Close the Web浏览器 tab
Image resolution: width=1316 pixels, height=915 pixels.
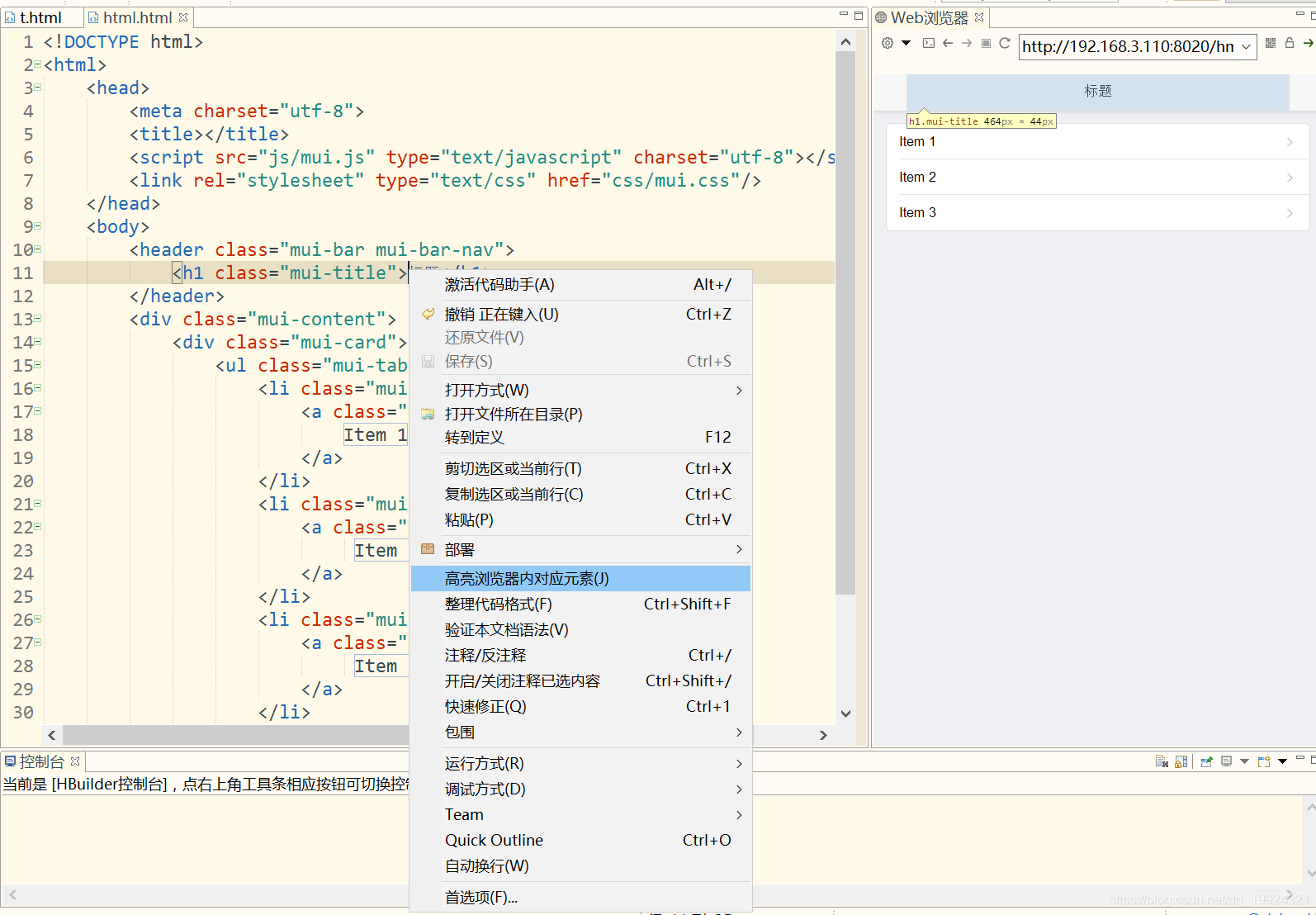pos(979,17)
